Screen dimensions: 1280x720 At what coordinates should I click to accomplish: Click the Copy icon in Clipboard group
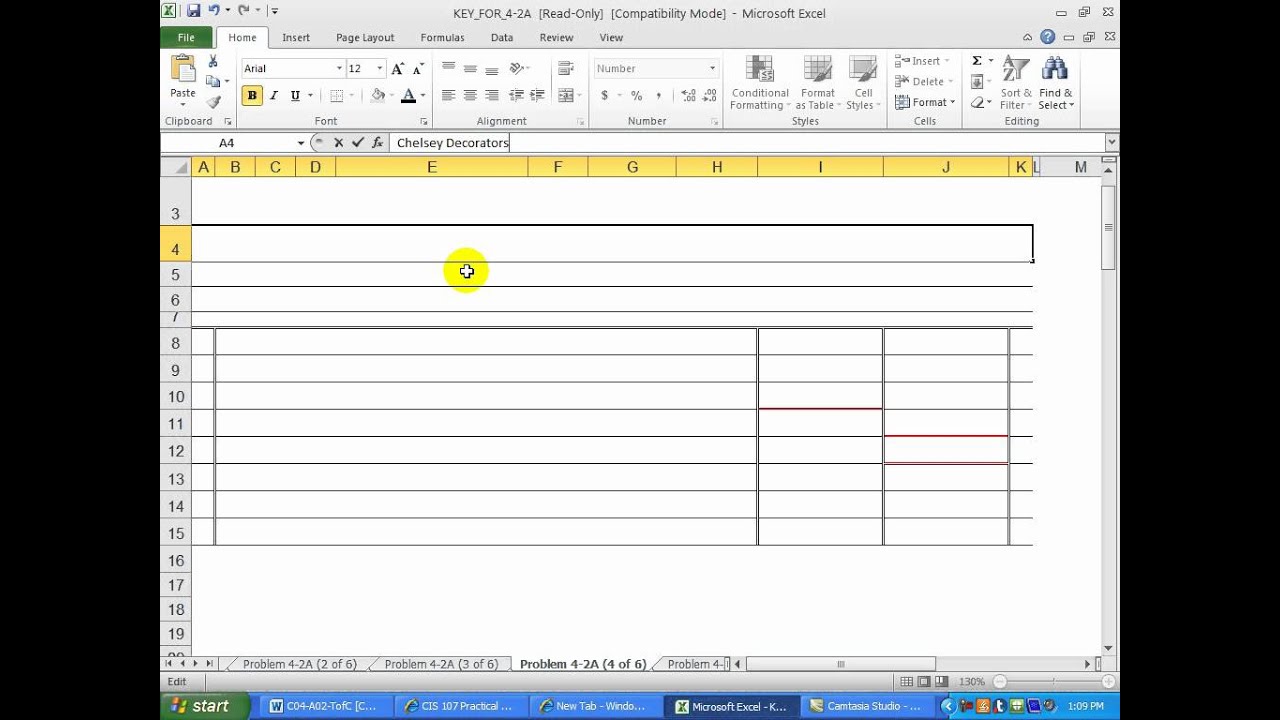pyautogui.click(x=212, y=81)
